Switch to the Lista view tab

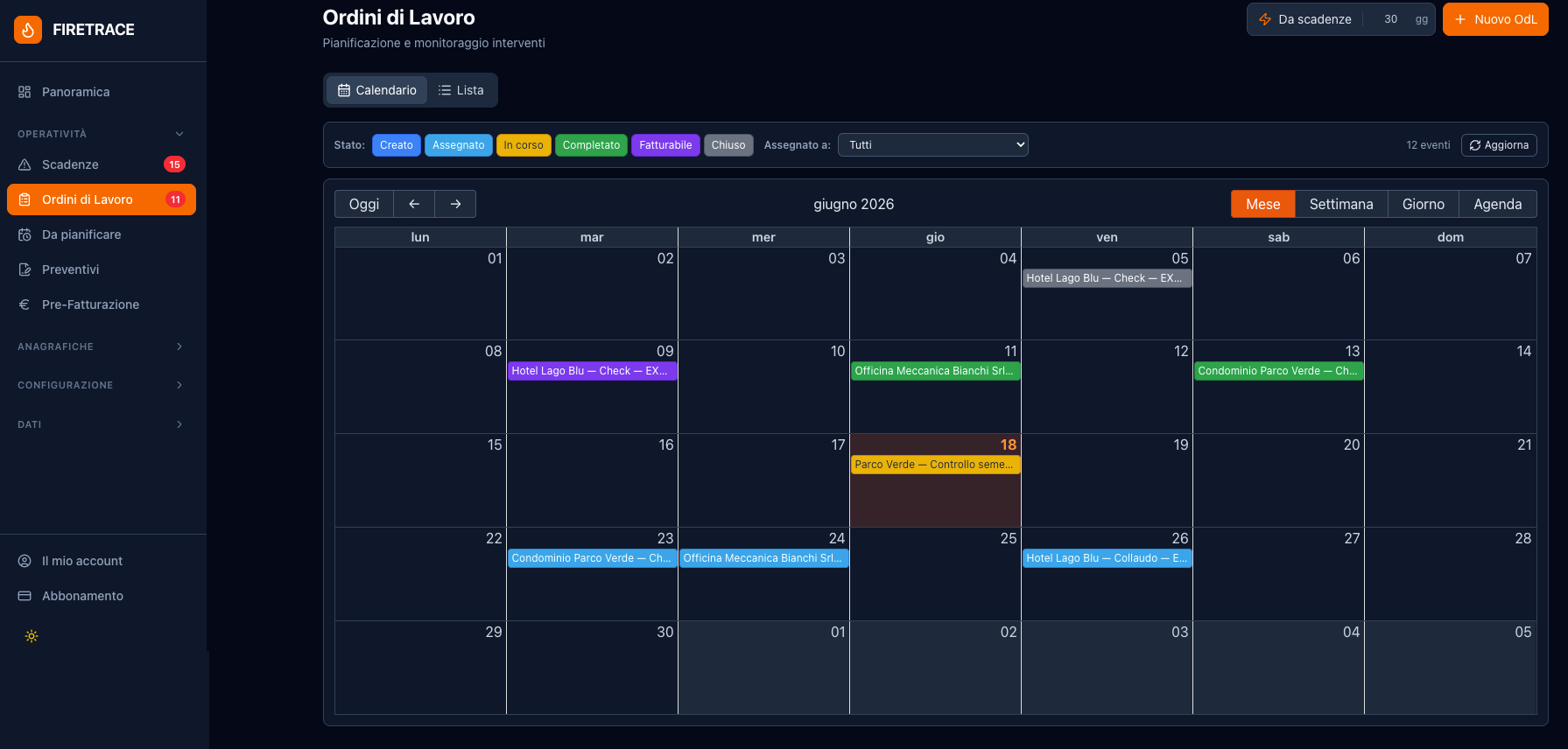461,90
